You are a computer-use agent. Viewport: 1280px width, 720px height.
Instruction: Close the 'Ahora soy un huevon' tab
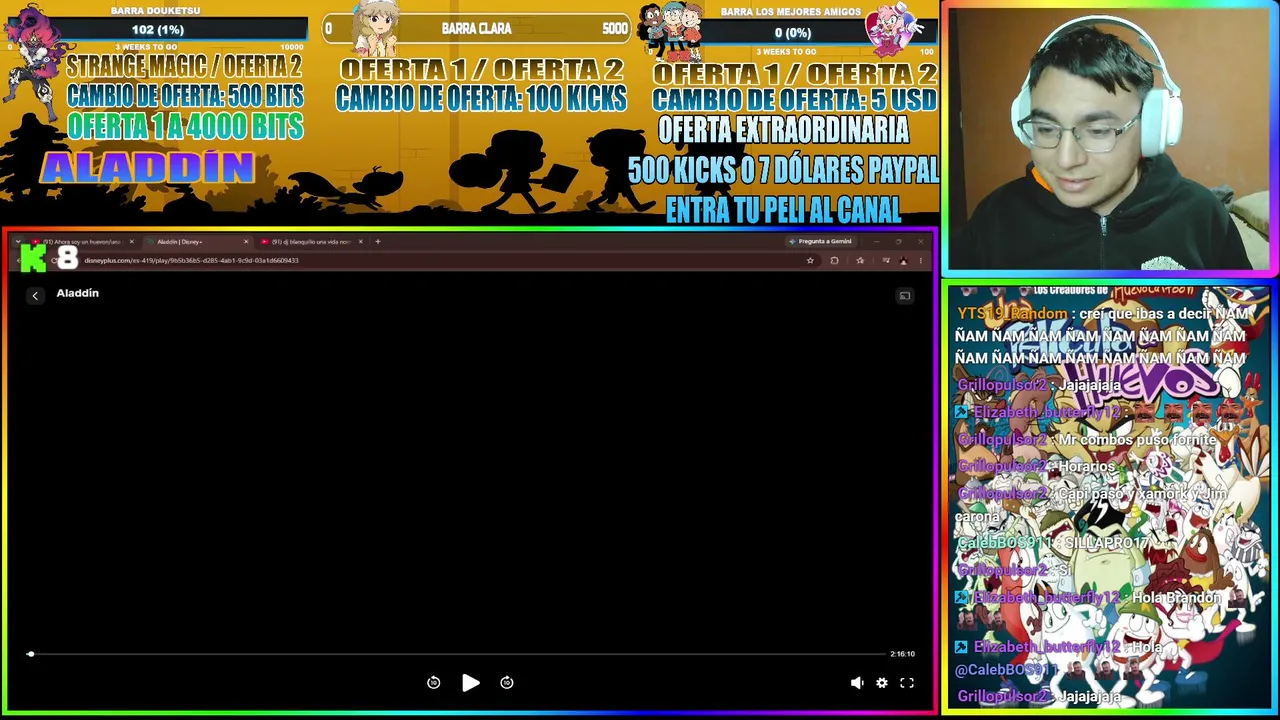tap(131, 241)
